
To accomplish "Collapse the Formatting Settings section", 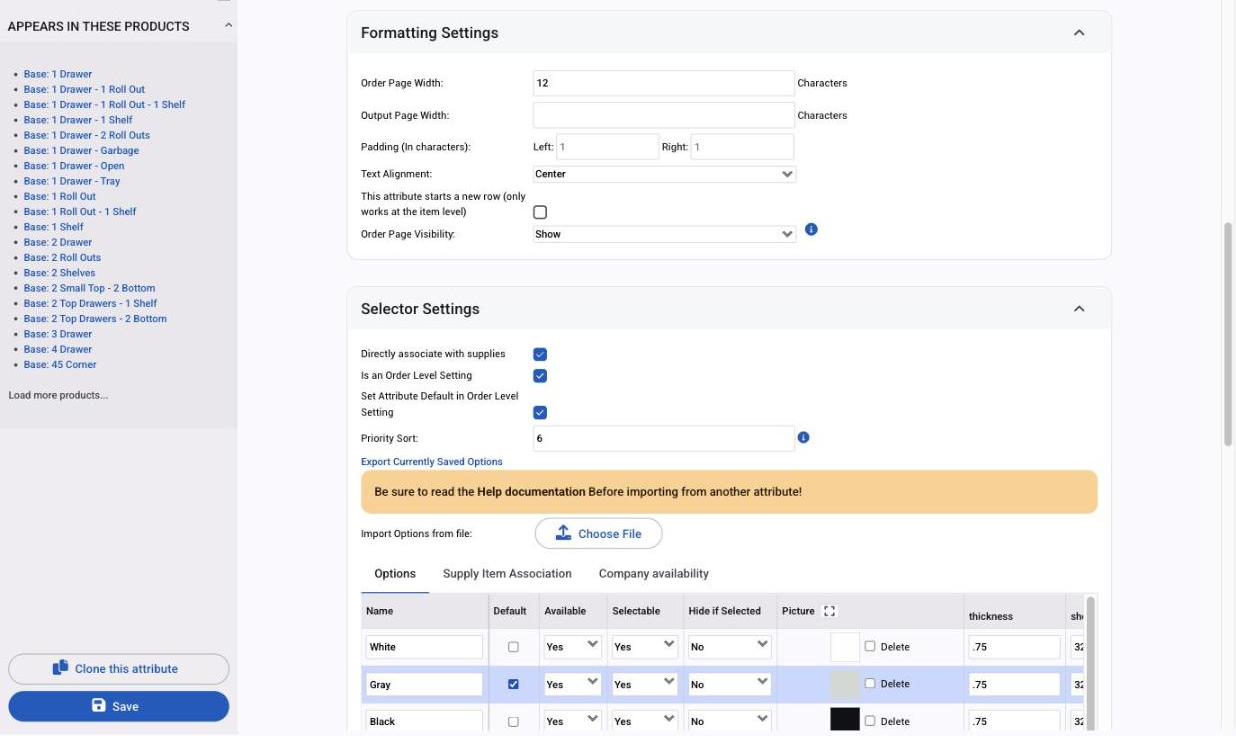I will [x=1079, y=33].
